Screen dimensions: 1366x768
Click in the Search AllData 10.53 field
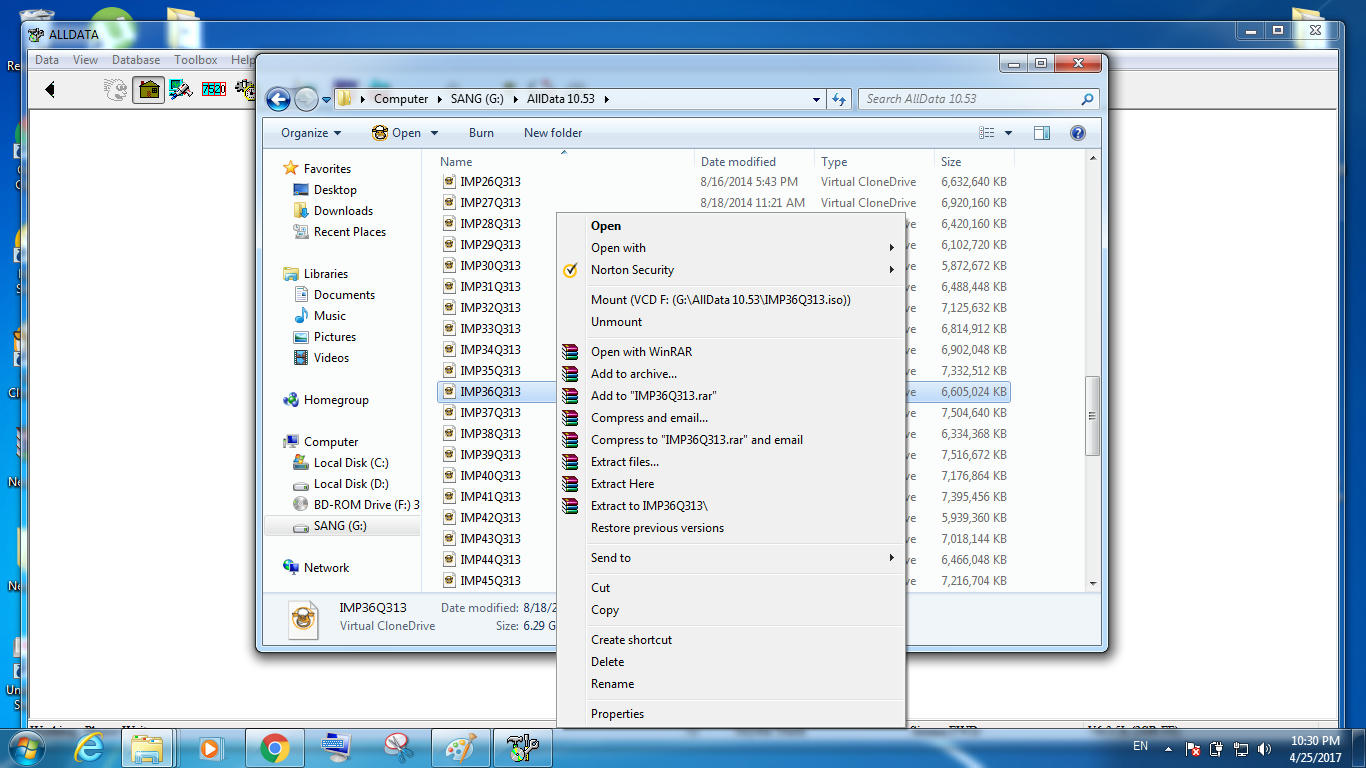tap(970, 99)
